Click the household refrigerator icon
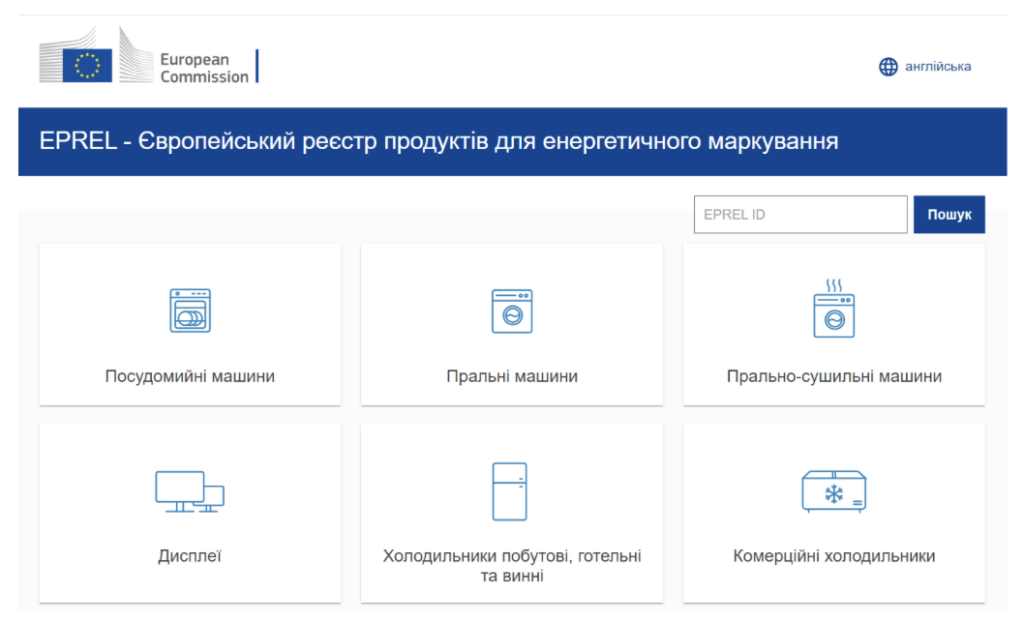Screen dimensions: 1024x623 [x=510, y=491]
